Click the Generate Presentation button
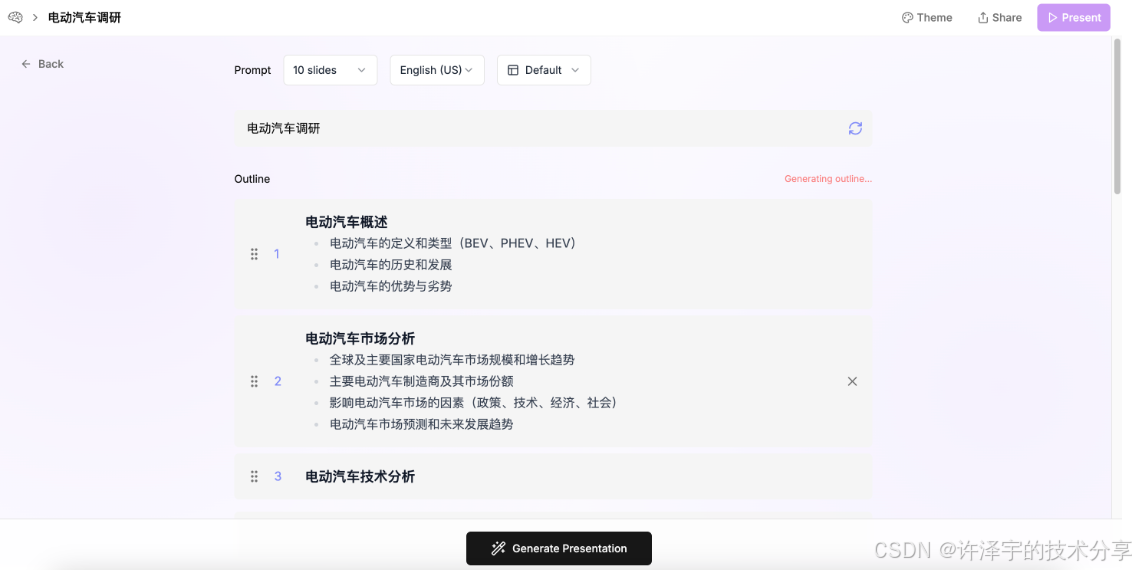This screenshot has height=570, width=1136. point(559,548)
